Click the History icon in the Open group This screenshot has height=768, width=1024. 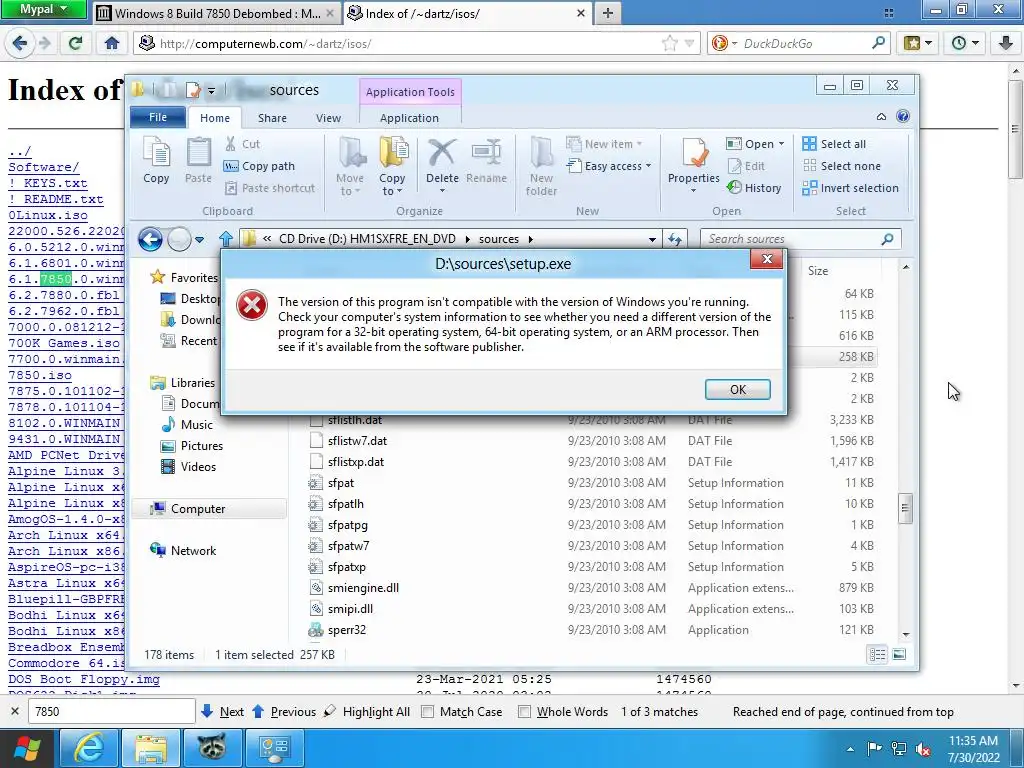pyautogui.click(x=754, y=188)
